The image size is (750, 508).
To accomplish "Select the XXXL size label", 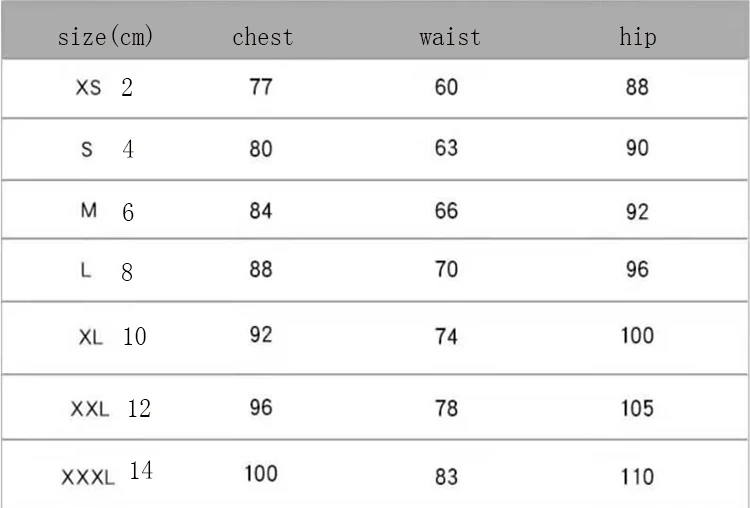I will (x=88, y=477).
